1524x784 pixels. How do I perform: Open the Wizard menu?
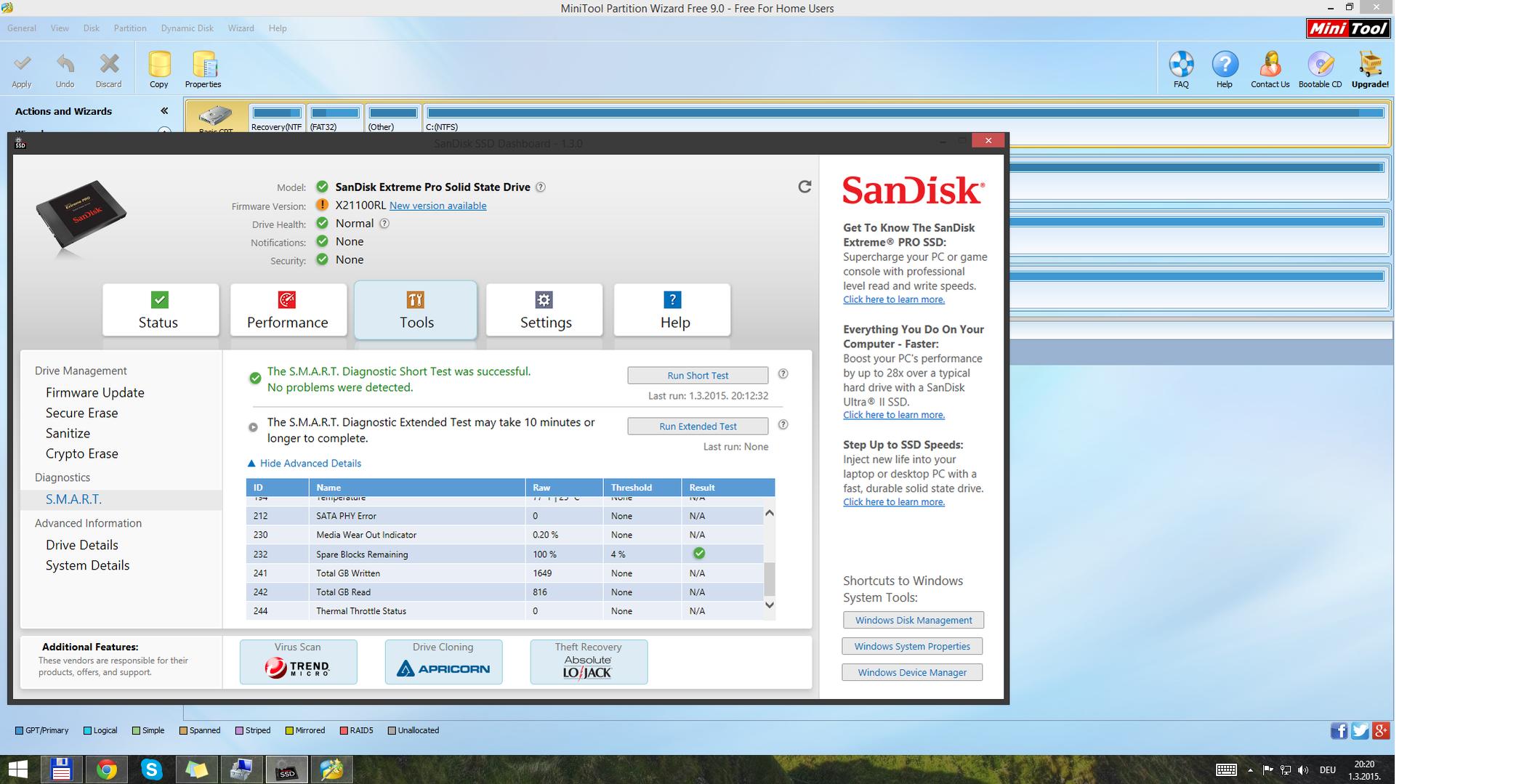(241, 28)
